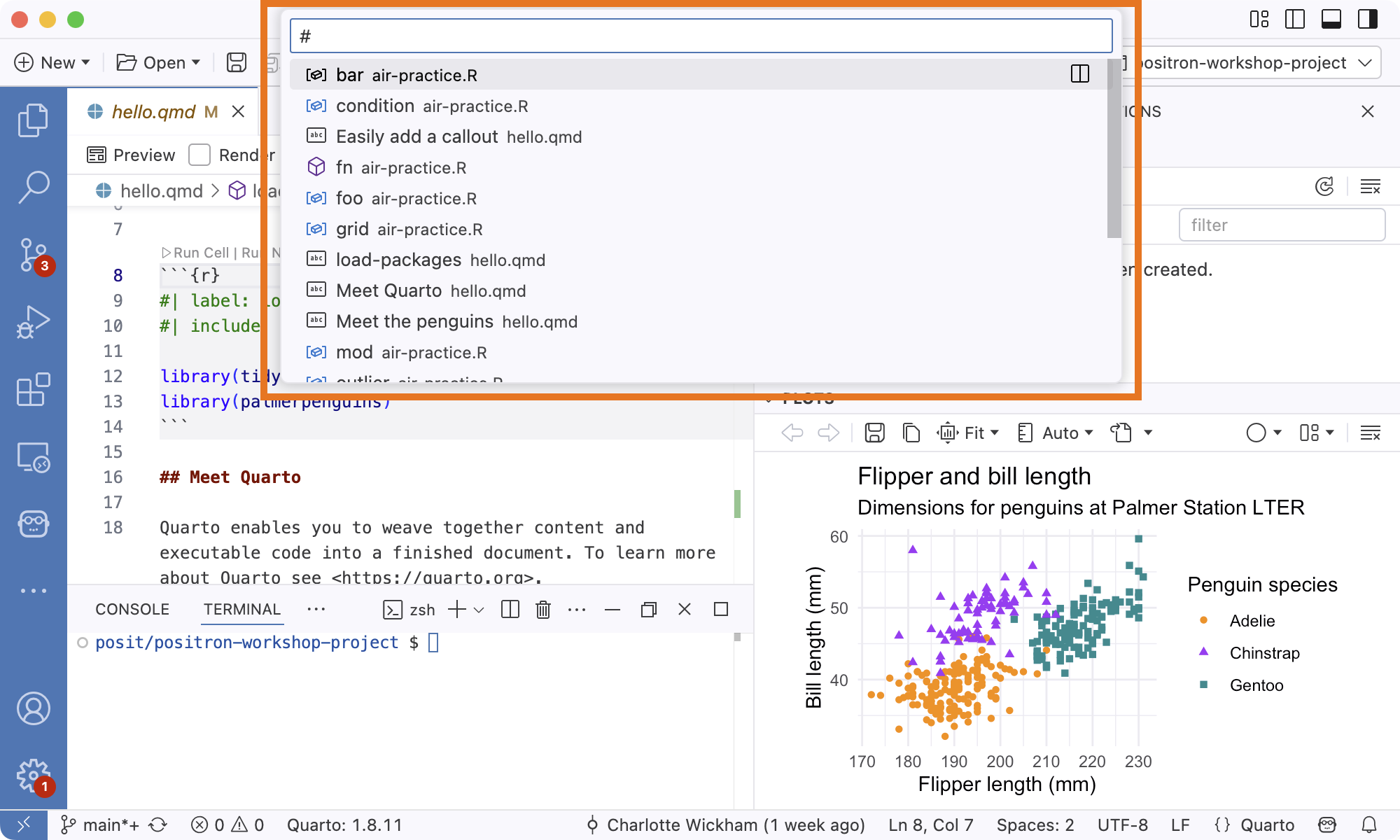Viewport: 1400px width, 840px height.
Task: Close the hello.qmd tab
Action: (238, 111)
